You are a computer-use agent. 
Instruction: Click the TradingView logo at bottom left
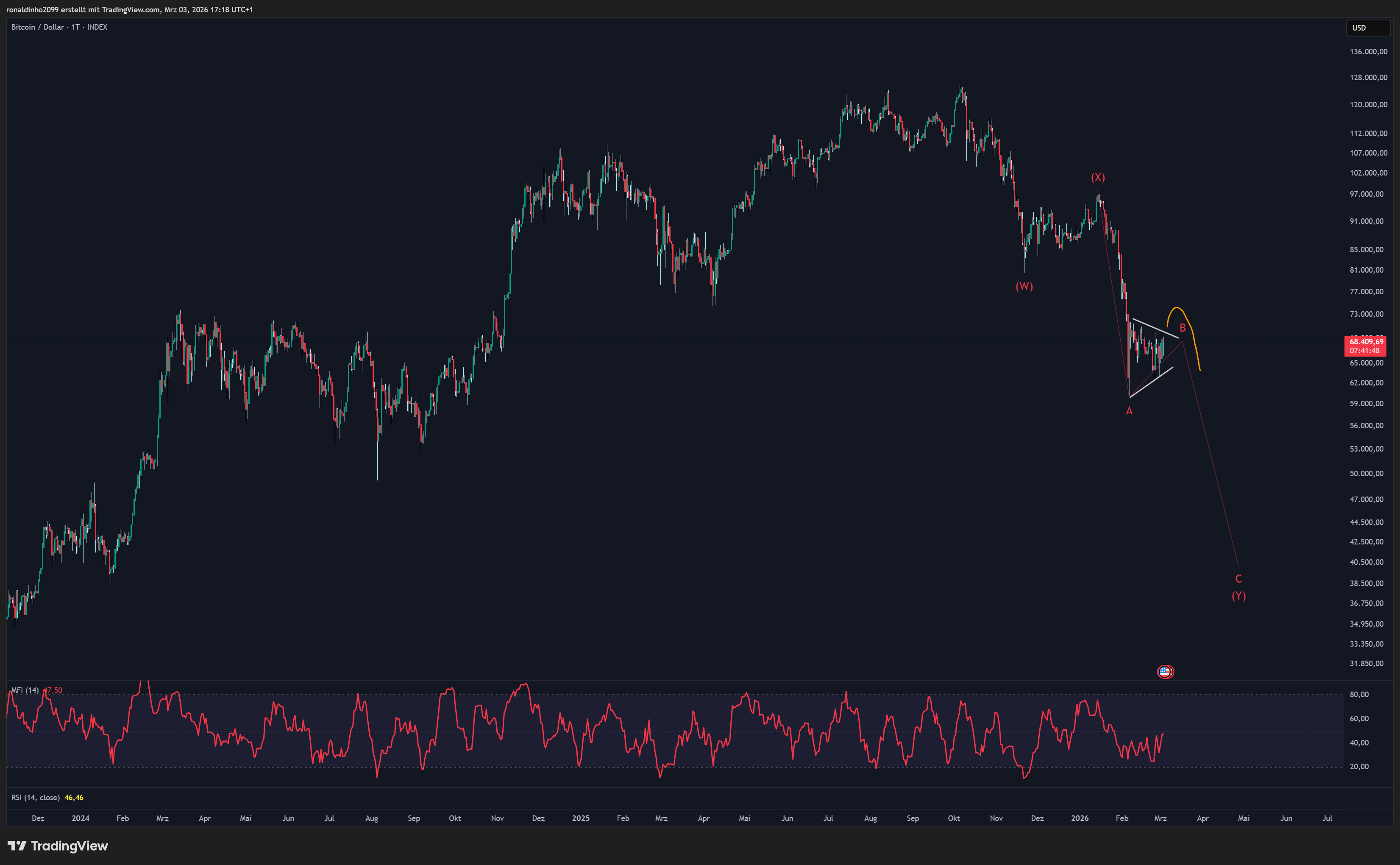click(x=58, y=845)
